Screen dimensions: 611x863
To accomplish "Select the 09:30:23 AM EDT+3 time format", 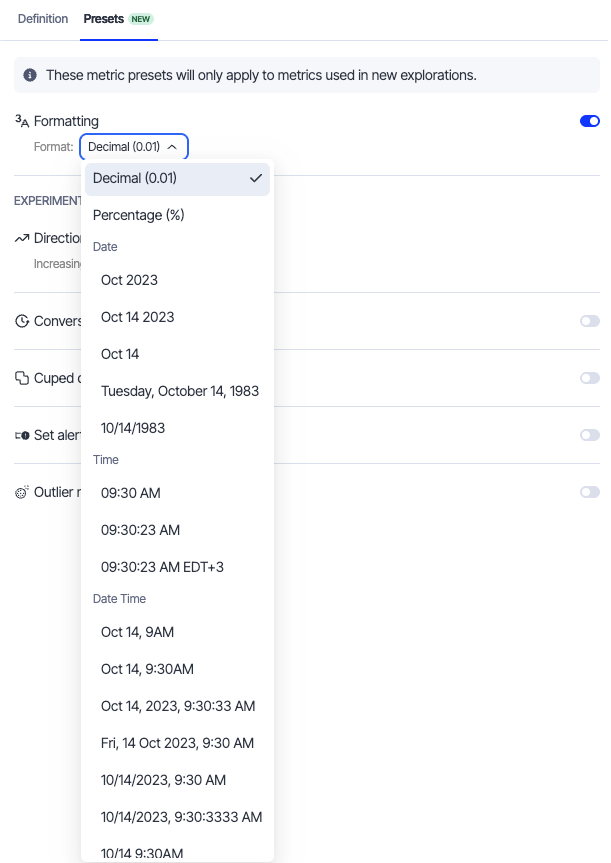I will click(162, 567).
